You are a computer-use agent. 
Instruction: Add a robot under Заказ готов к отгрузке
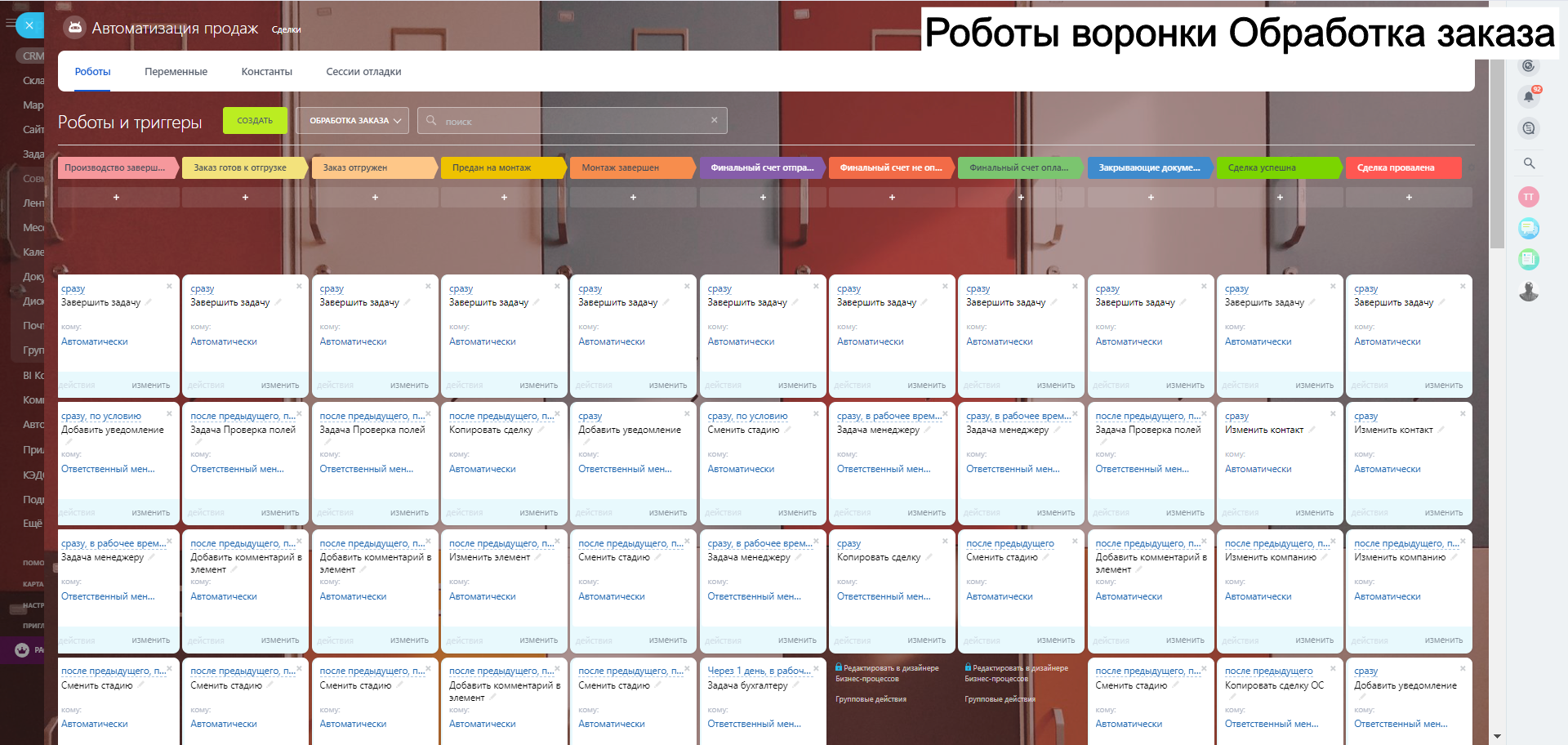[x=245, y=197]
